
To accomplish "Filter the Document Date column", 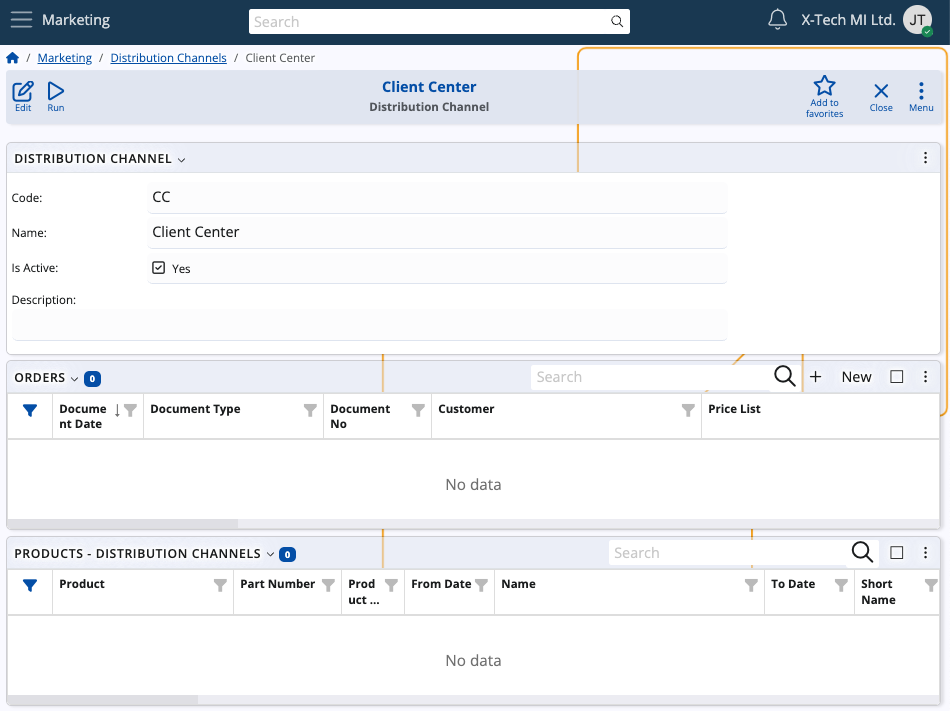I will click(130, 410).
